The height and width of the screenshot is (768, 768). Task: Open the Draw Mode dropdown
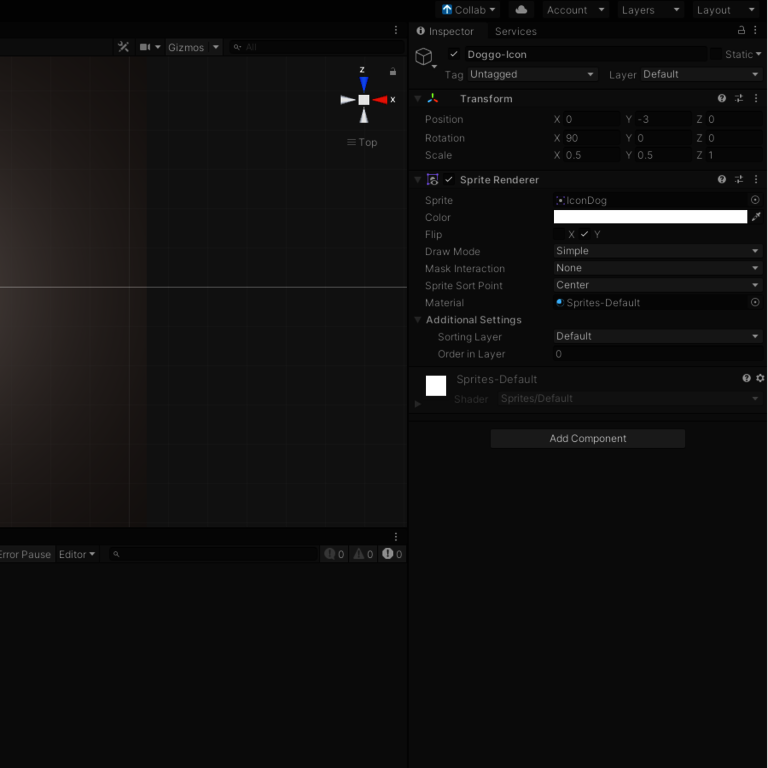tap(658, 251)
